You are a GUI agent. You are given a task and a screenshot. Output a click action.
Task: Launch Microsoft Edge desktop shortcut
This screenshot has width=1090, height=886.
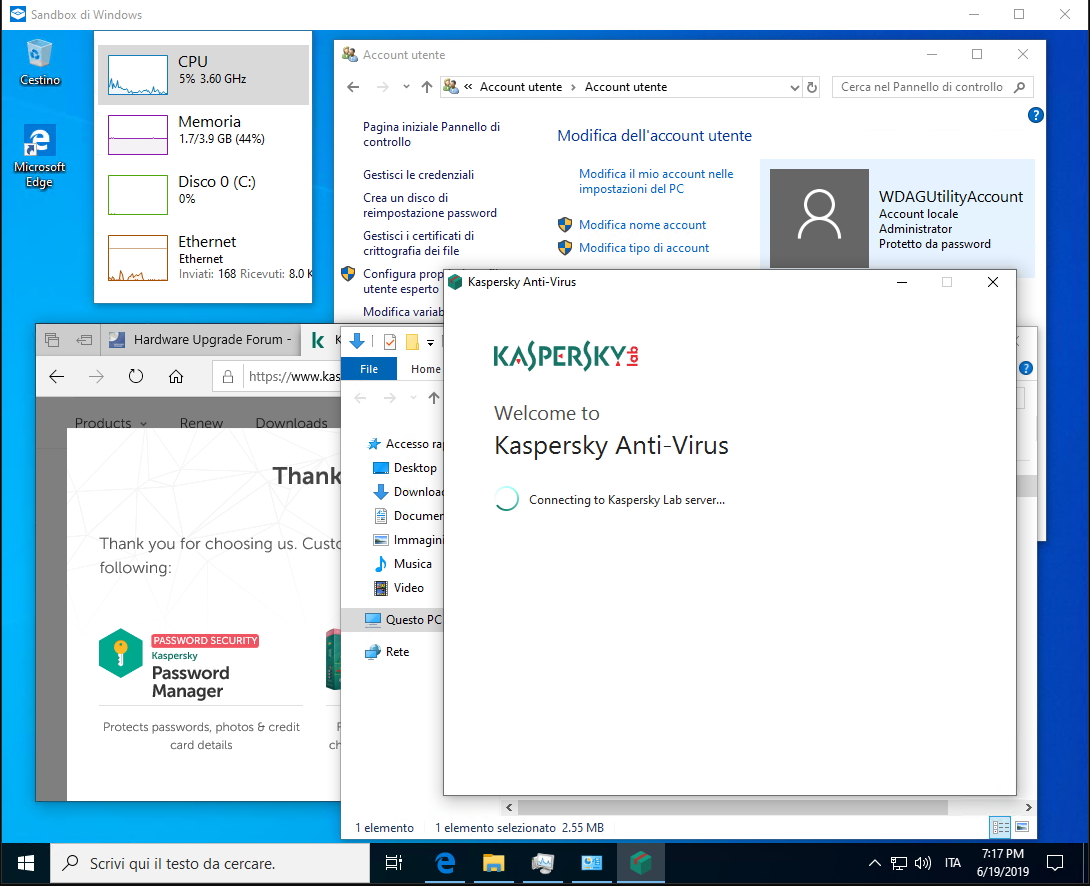click(x=40, y=156)
